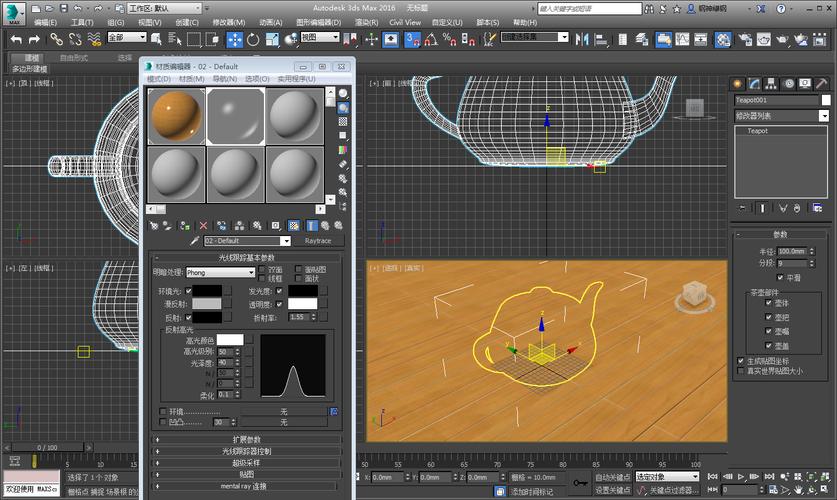Click the white 高光颜色 color swatch
The width and height of the screenshot is (837, 500).
231,340
